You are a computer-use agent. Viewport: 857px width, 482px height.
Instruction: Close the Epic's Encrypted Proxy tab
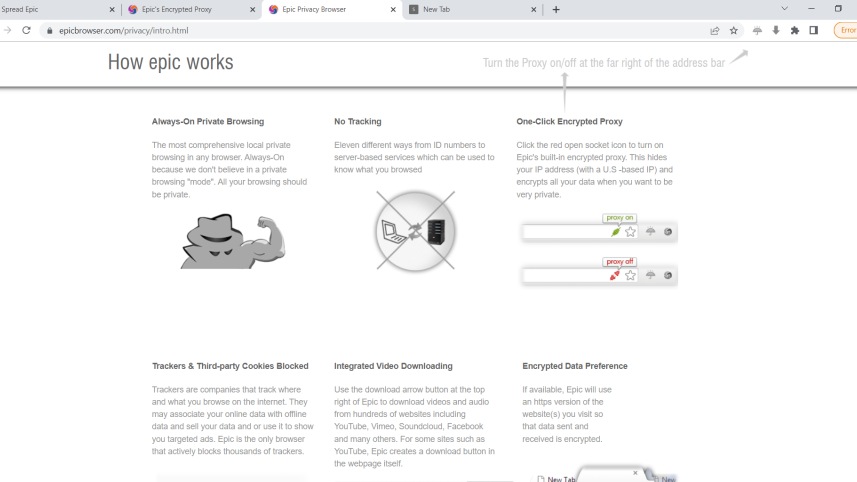click(252, 10)
